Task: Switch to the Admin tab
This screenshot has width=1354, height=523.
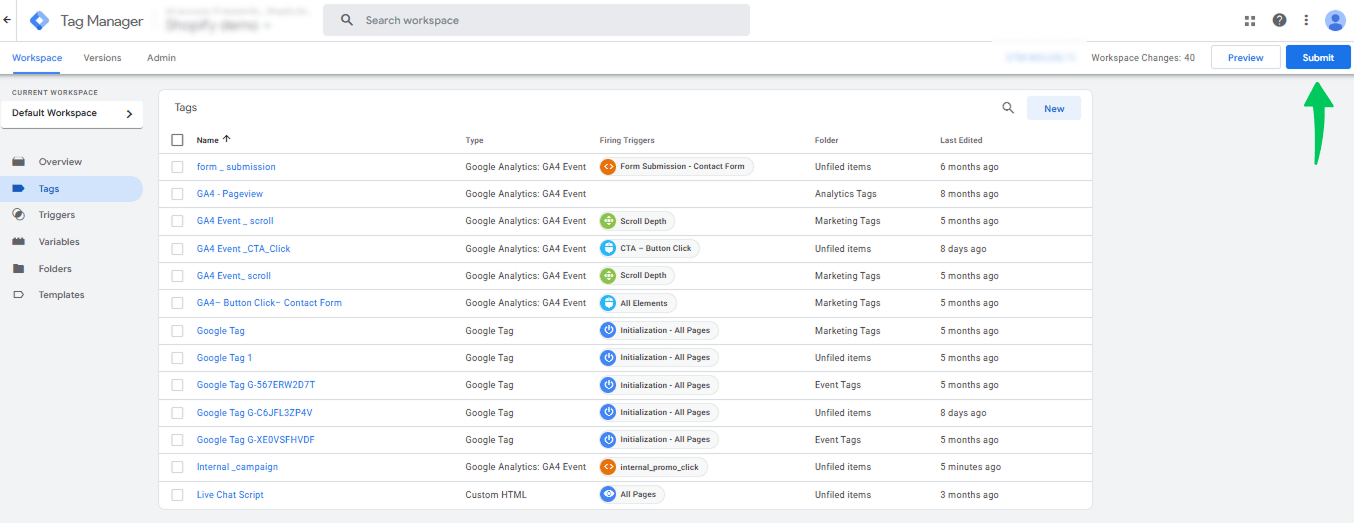Action: [161, 58]
